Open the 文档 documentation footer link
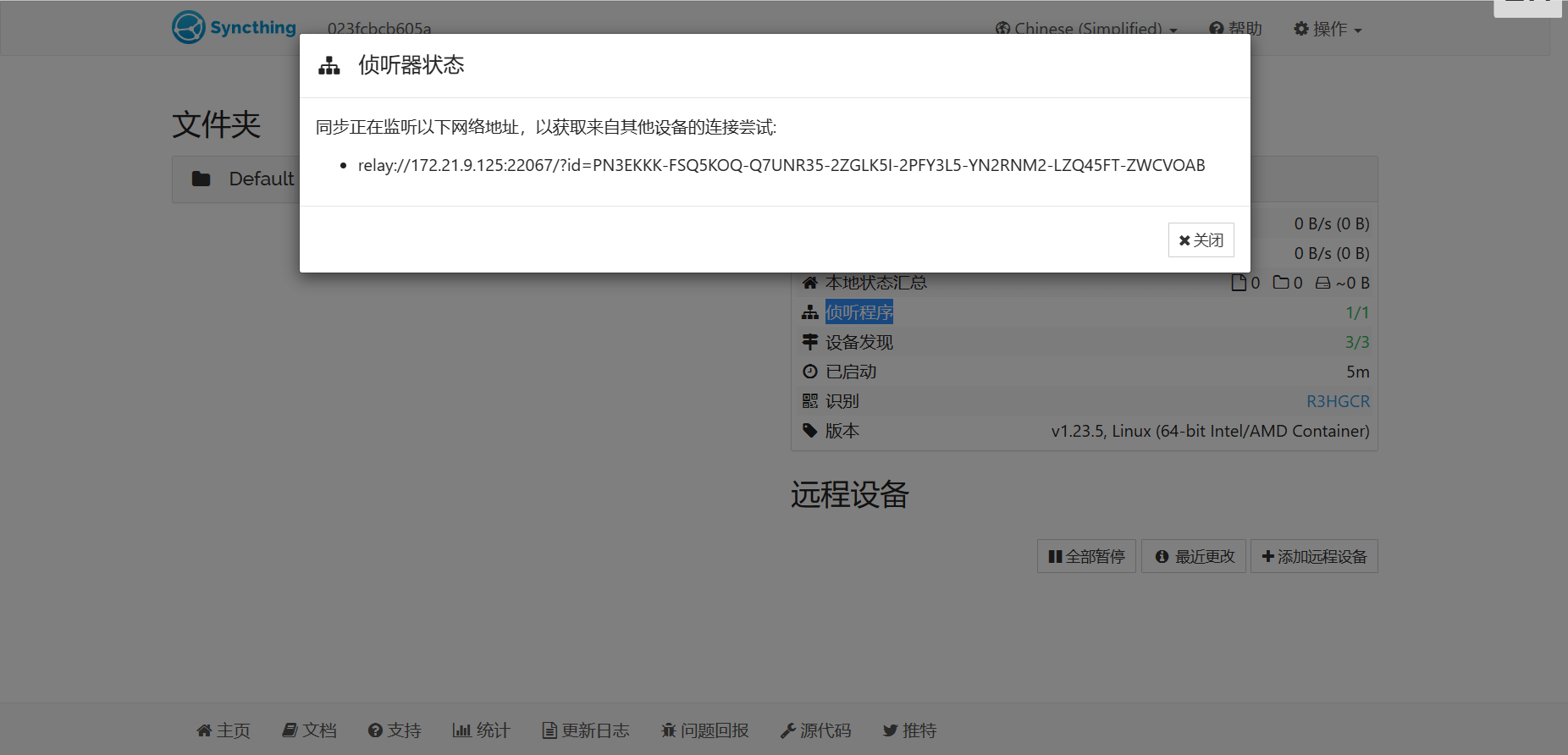Viewport: 1568px width, 755px height. (310, 730)
